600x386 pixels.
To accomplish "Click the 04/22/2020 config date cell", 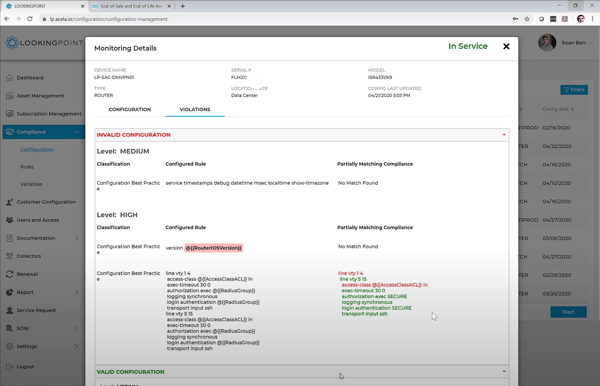I will coord(557,146).
